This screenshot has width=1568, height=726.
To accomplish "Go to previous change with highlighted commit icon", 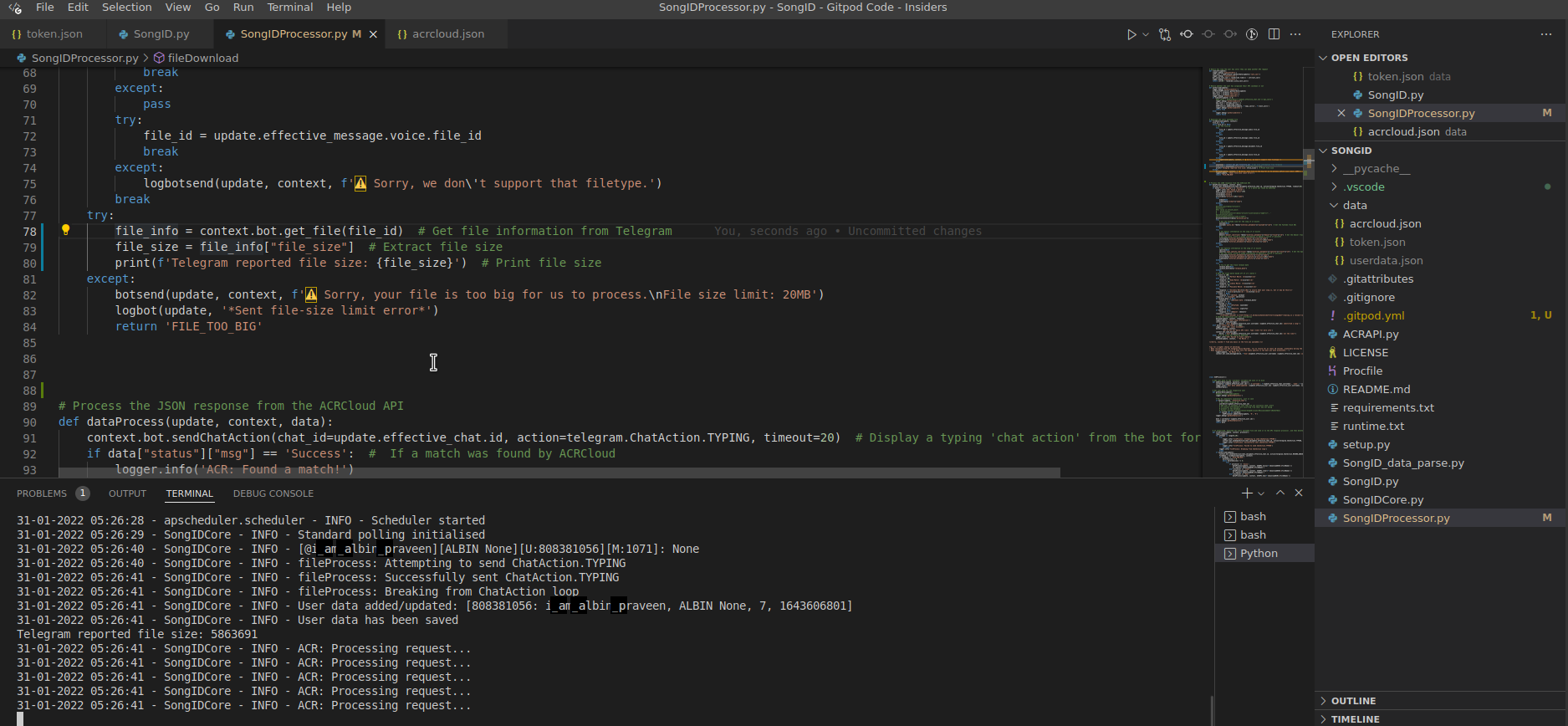I will (1187, 34).
